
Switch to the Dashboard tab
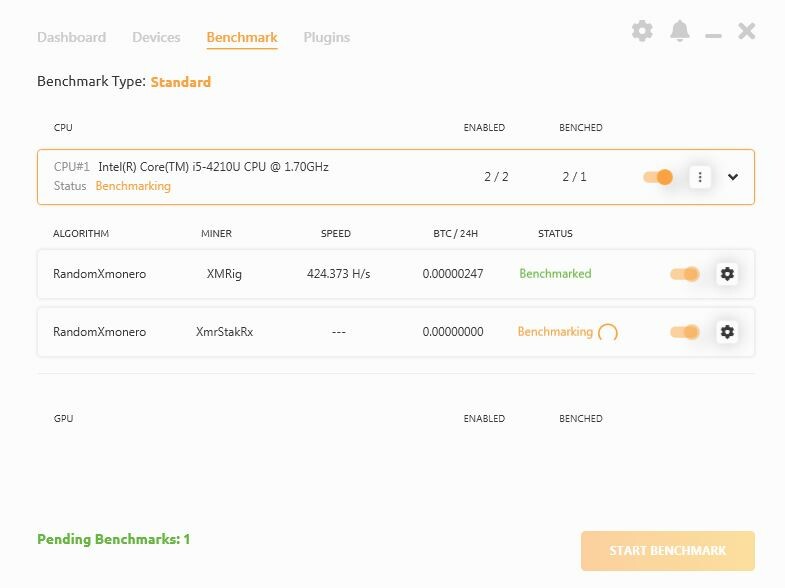(71, 37)
